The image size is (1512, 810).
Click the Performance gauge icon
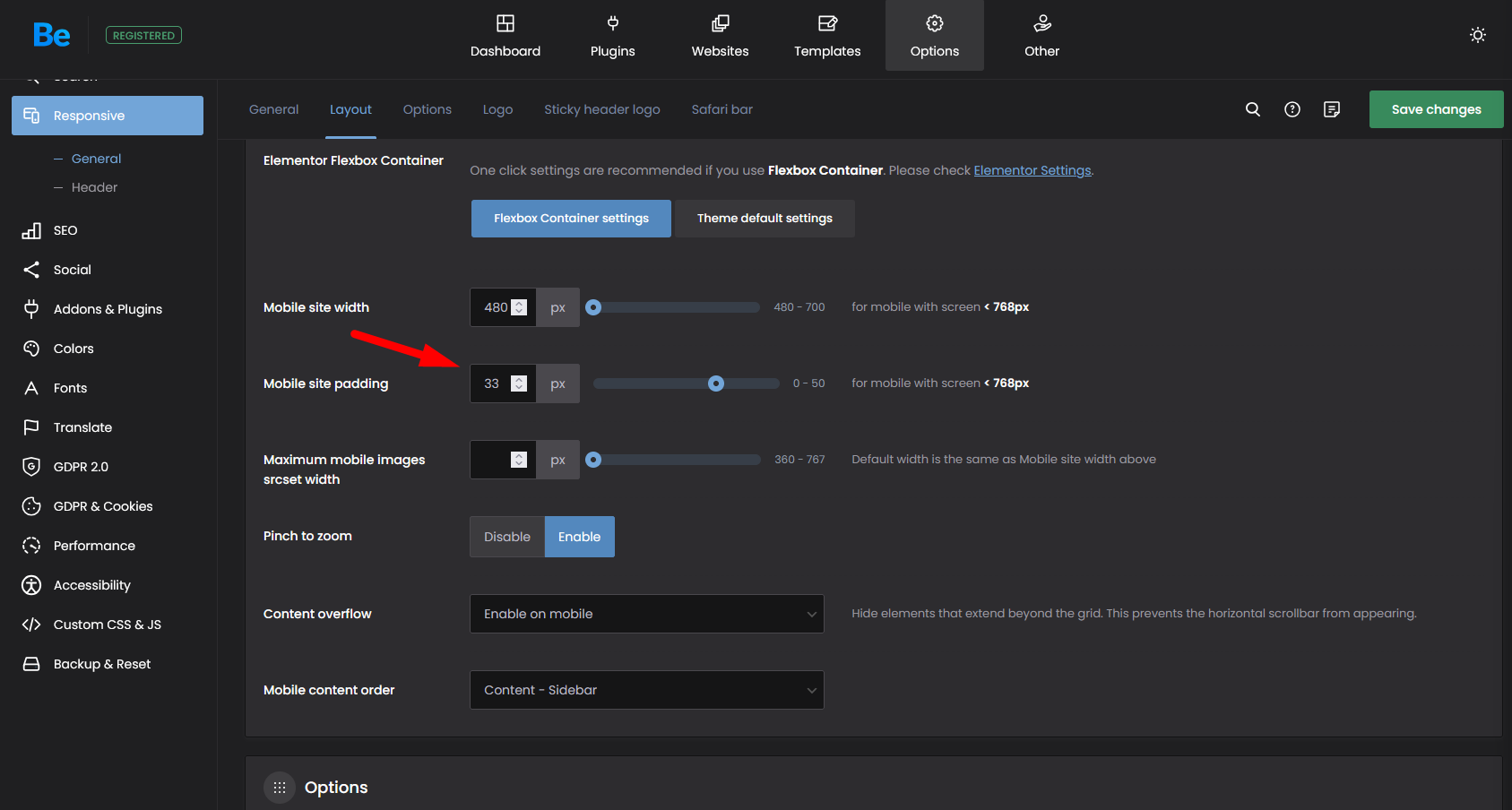click(31, 546)
